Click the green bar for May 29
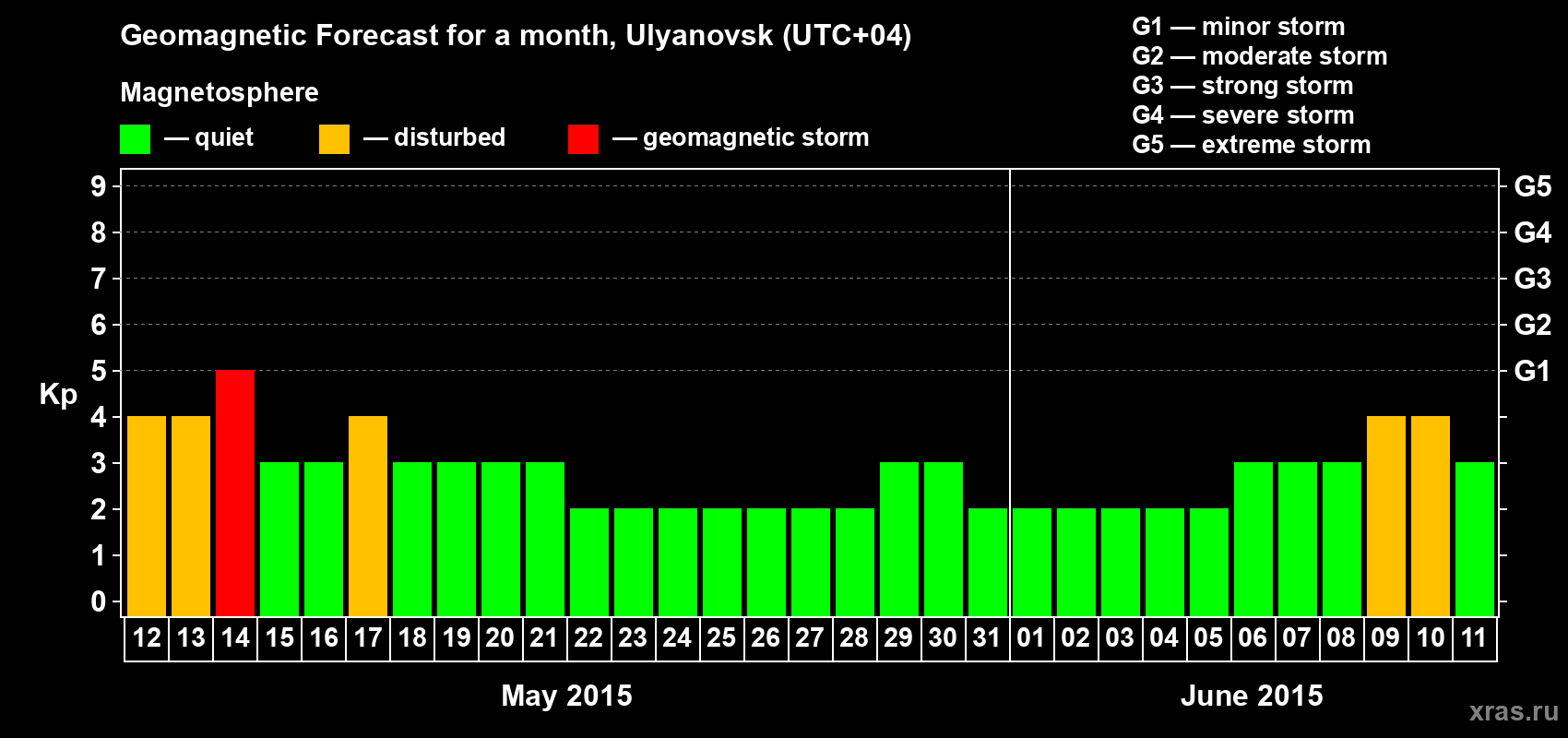1568x738 pixels. [899, 539]
